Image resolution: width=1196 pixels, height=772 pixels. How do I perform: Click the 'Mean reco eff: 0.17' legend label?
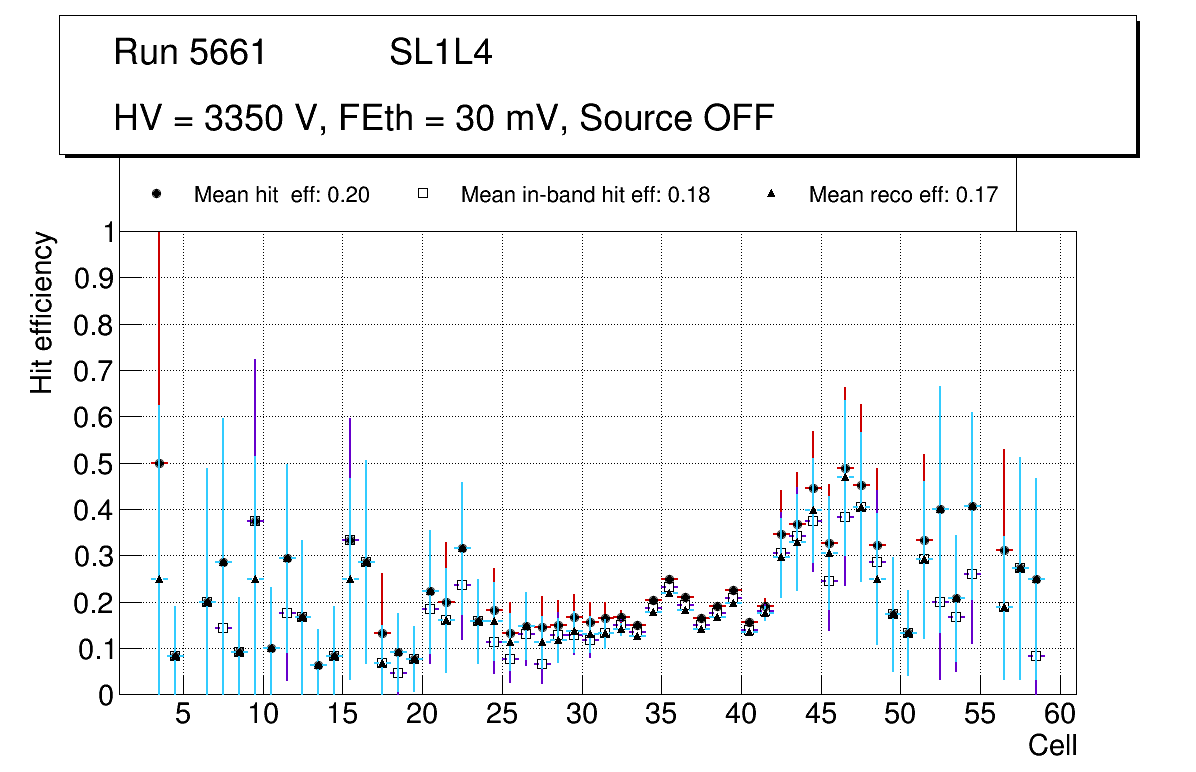pos(903,195)
